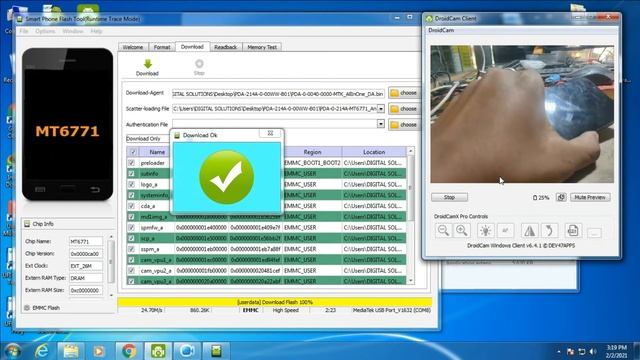Uncheck the cda_a partition checkbox

[131, 206]
